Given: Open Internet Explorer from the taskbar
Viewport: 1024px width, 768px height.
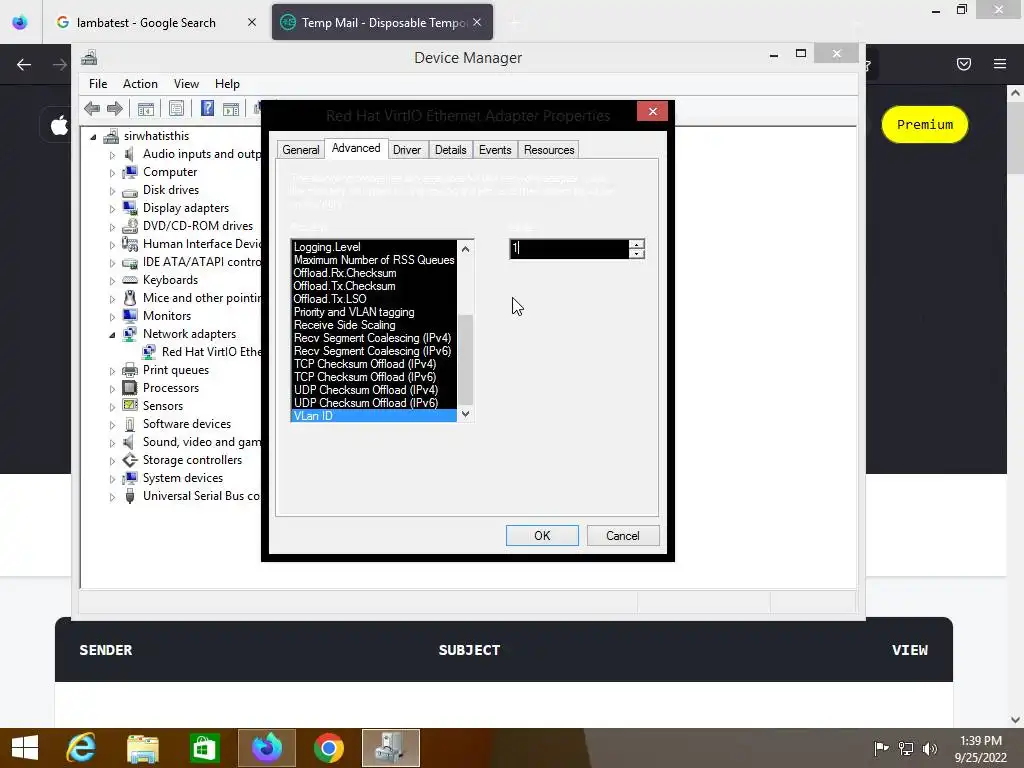Looking at the screenshot, I should (x=81, y=748).
